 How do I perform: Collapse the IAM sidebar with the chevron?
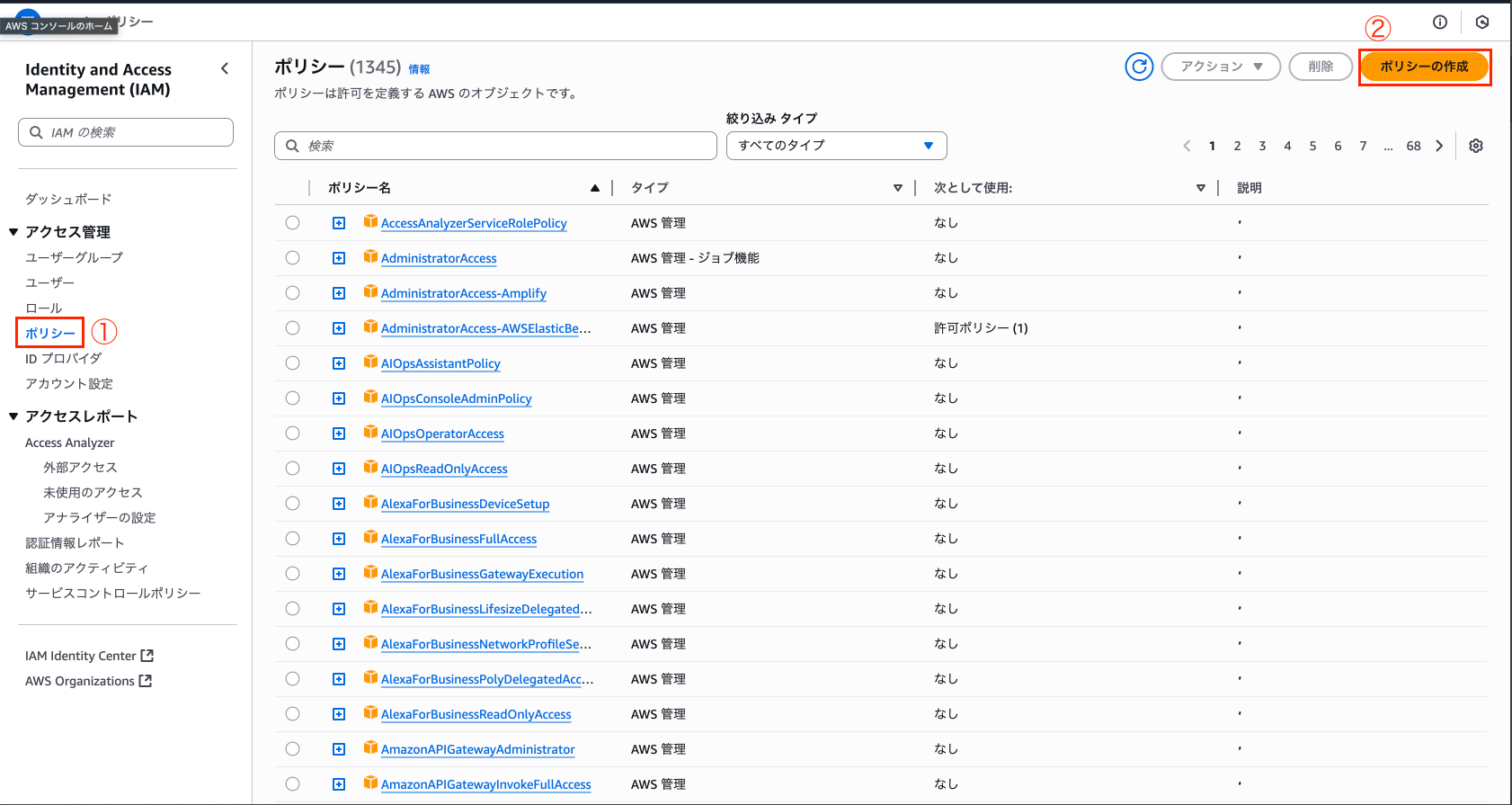225,68
